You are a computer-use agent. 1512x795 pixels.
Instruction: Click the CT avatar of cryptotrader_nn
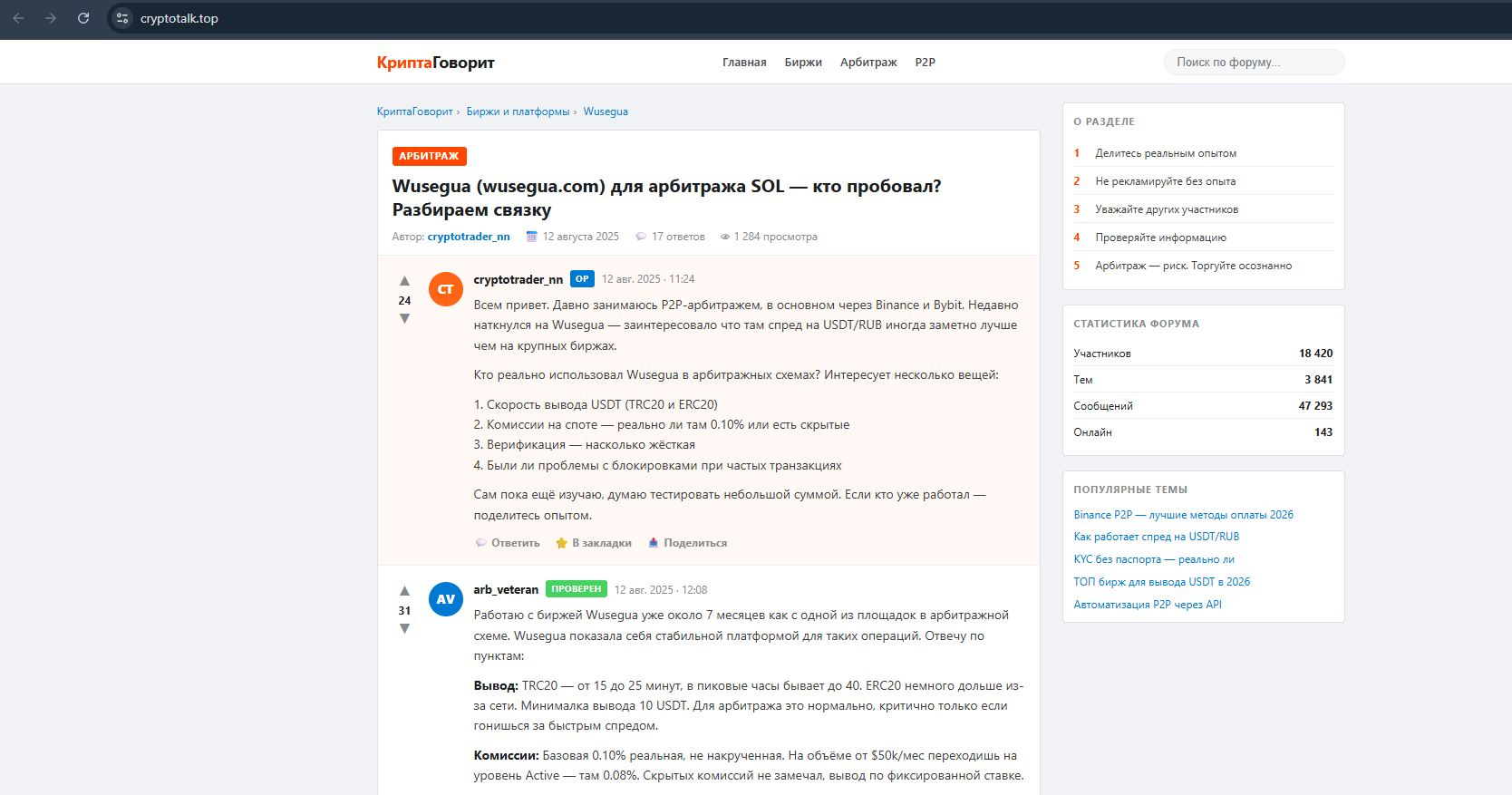446,289
